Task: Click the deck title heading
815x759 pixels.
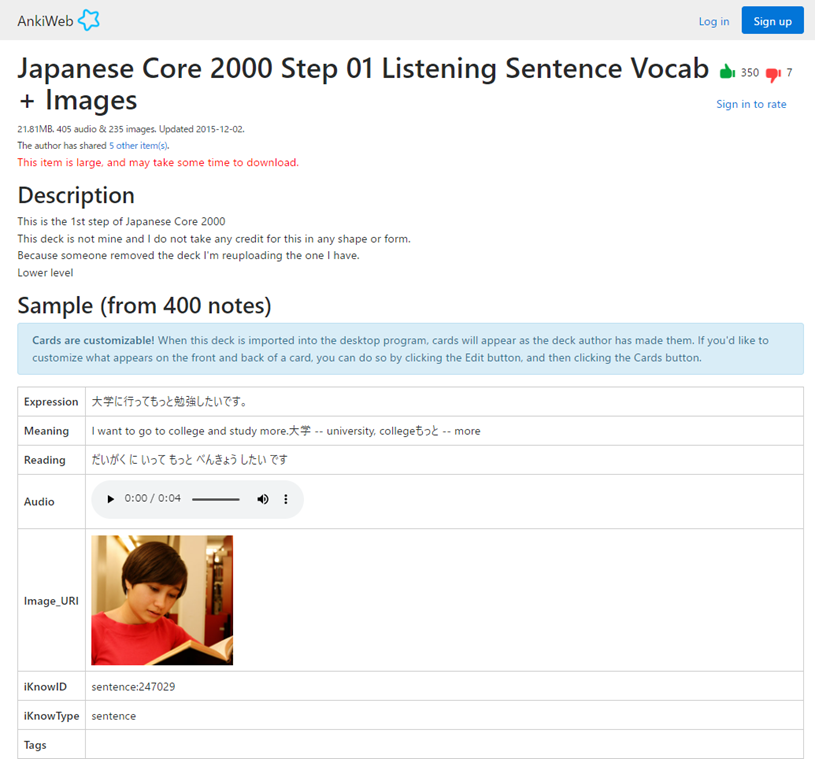Action: (363, 84)
